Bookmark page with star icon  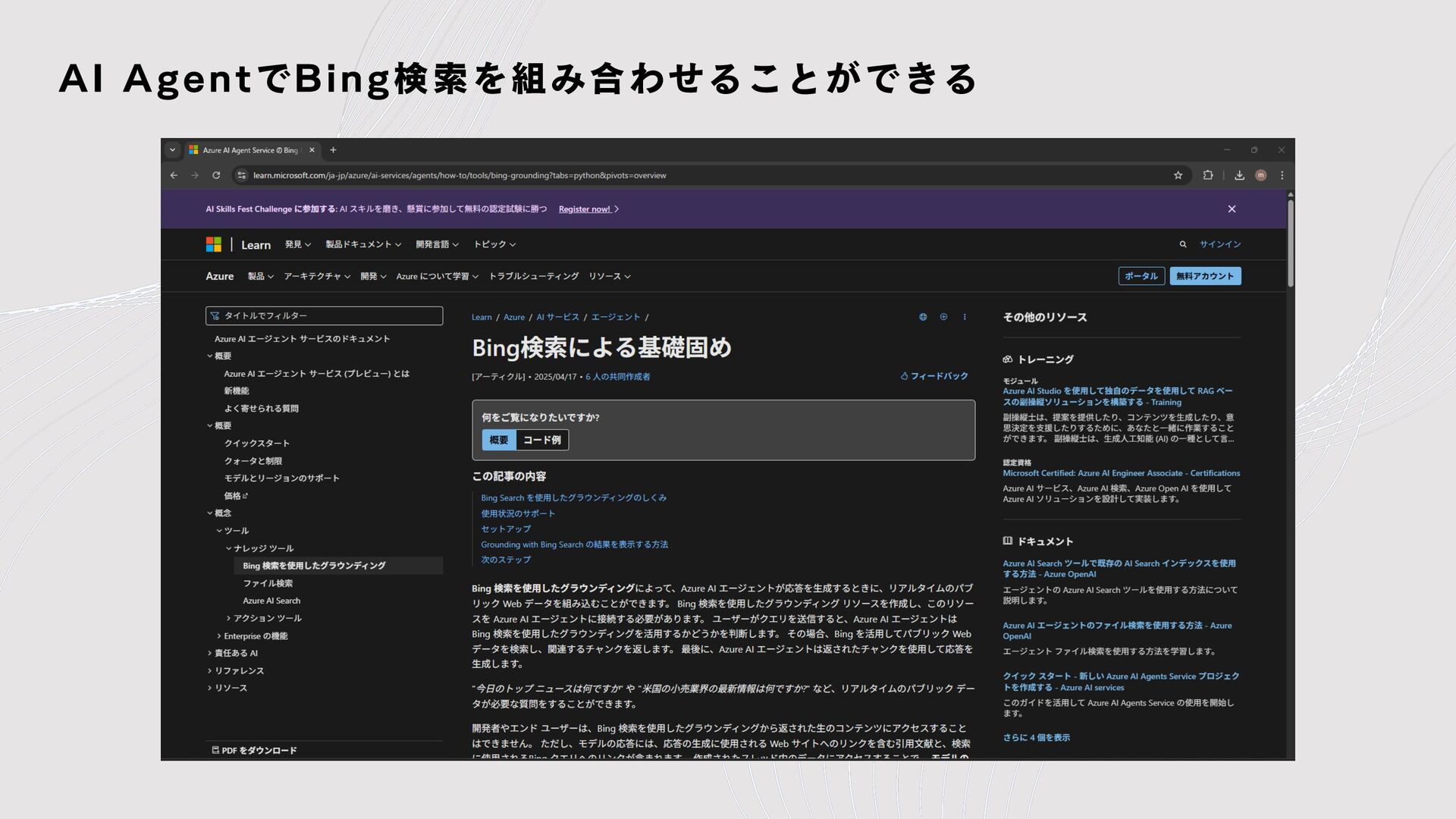tap(1178, 175)
